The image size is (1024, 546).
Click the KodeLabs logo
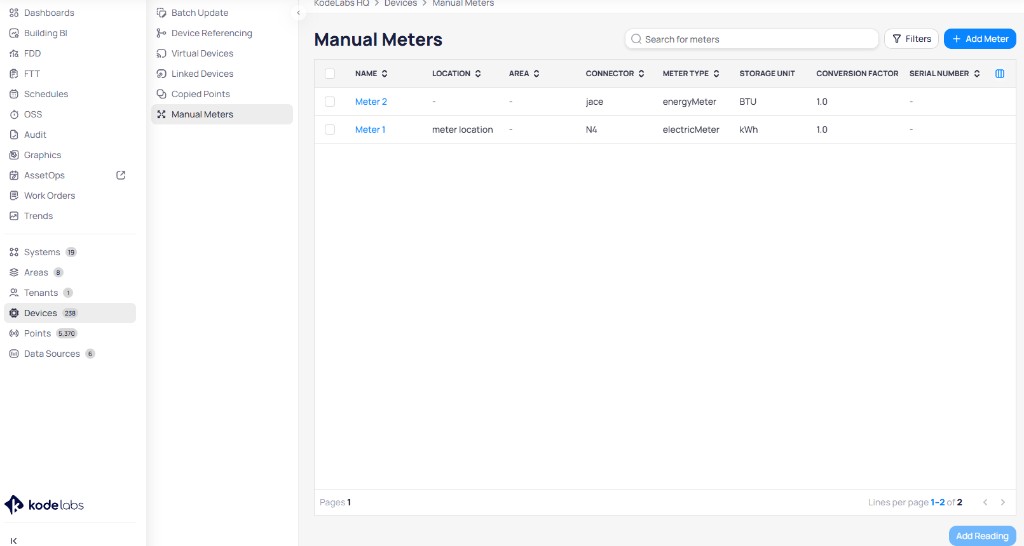click(44, 505)
